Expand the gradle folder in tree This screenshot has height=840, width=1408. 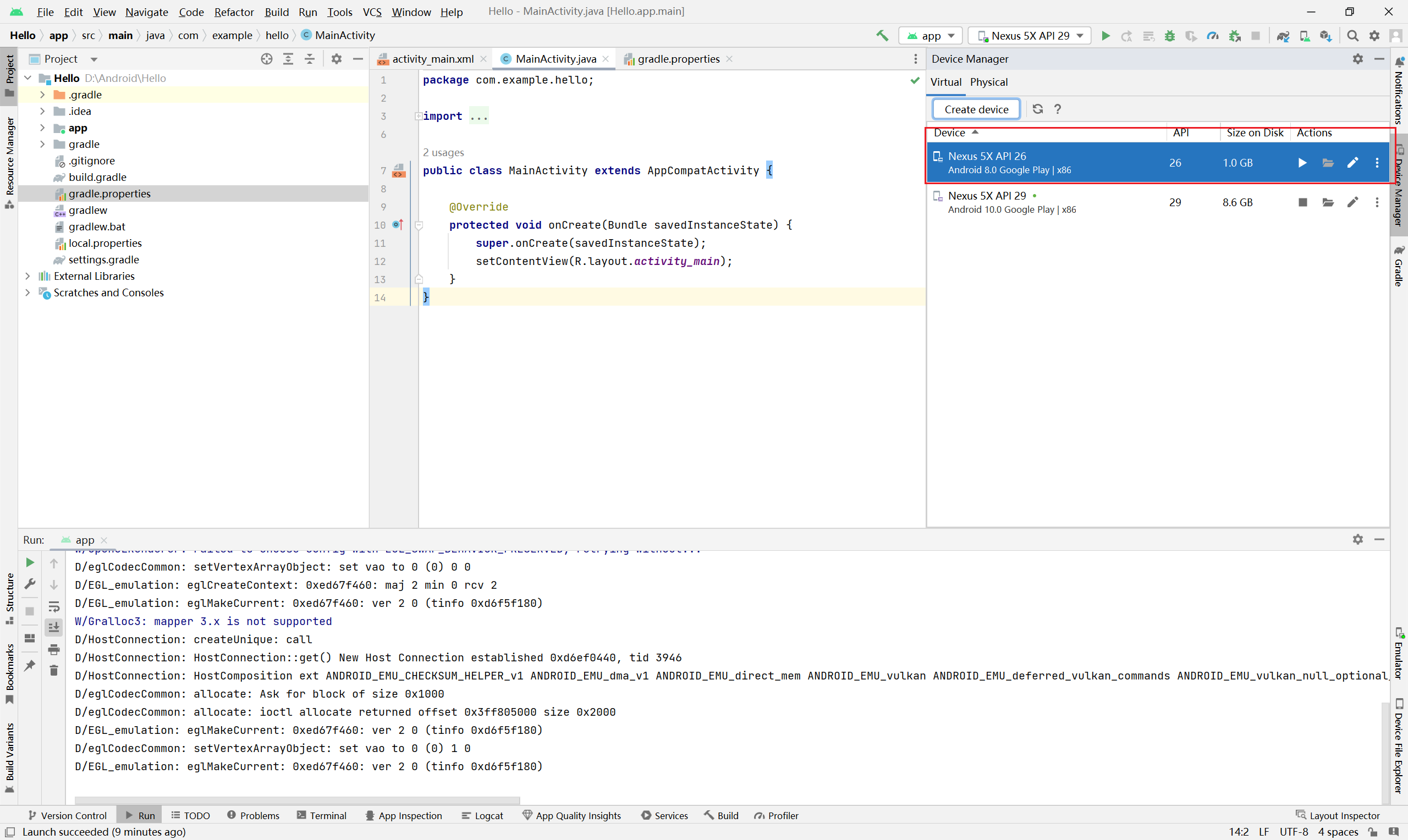42,144
